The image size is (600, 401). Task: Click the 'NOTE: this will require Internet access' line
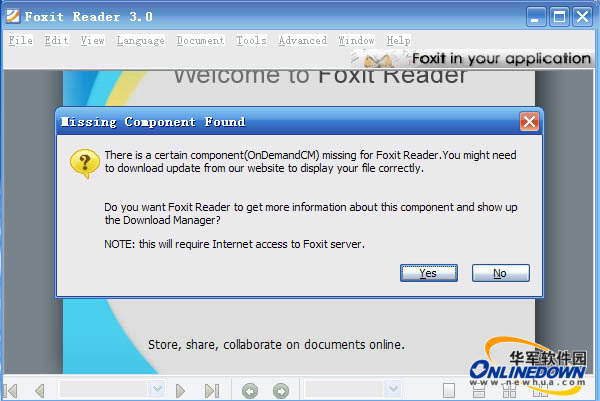tap(234, 244)
